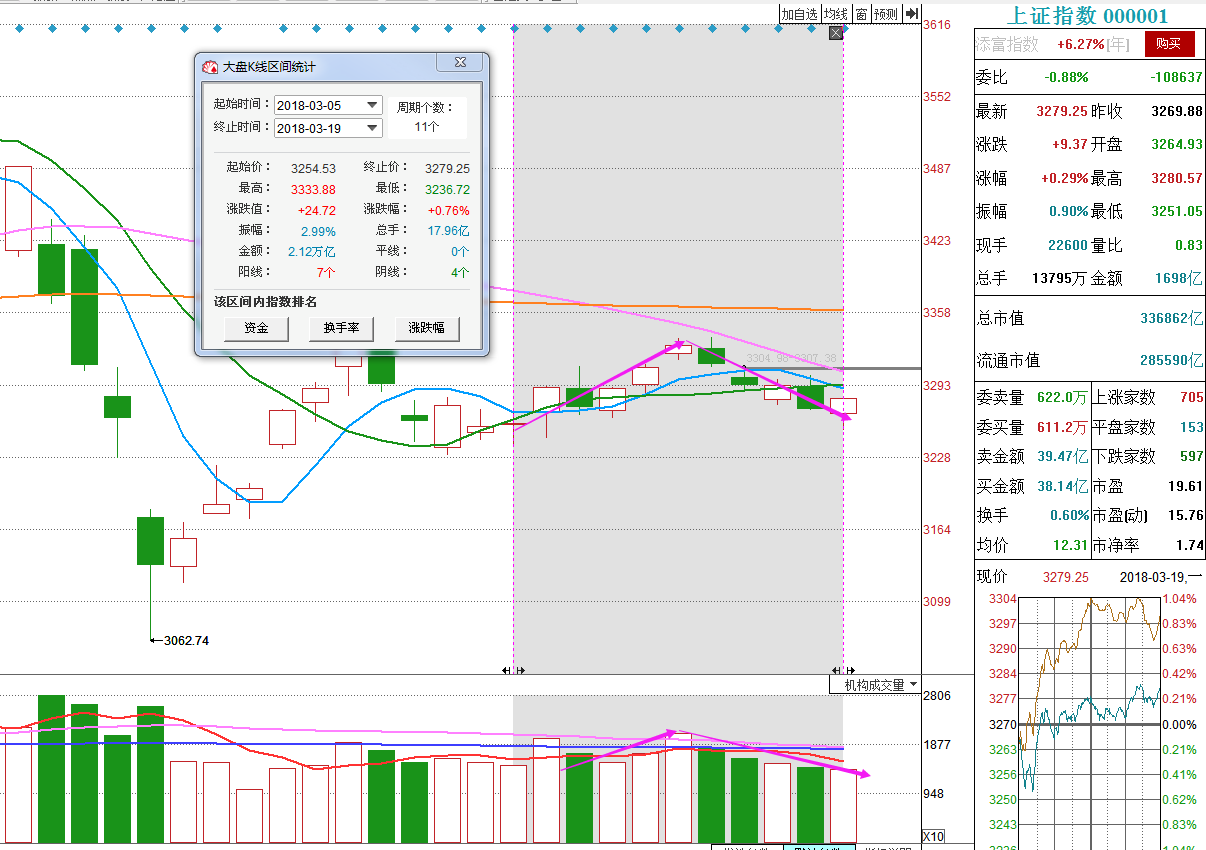Screen dimensions: 1206x850
Task: Click the 委买量 611.2万 value
Action: click(1063, 428)
